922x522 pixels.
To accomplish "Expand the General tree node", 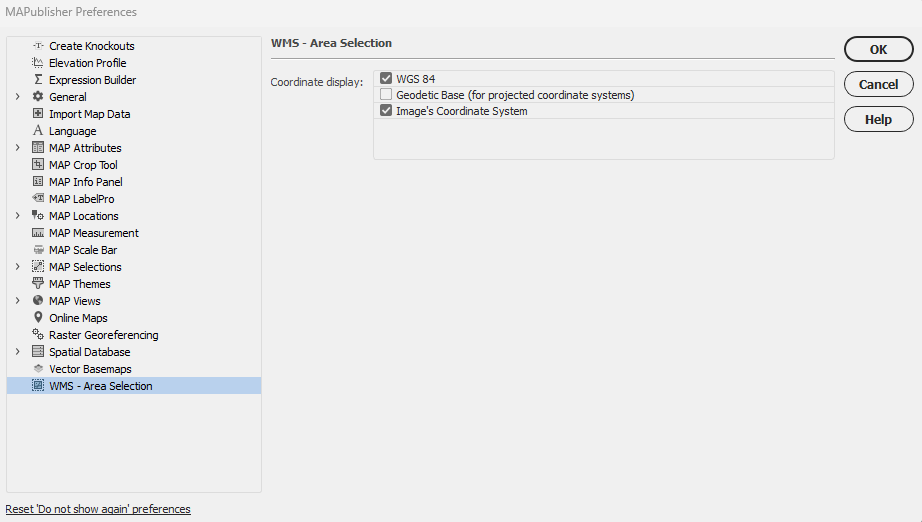I will [18, 96].
